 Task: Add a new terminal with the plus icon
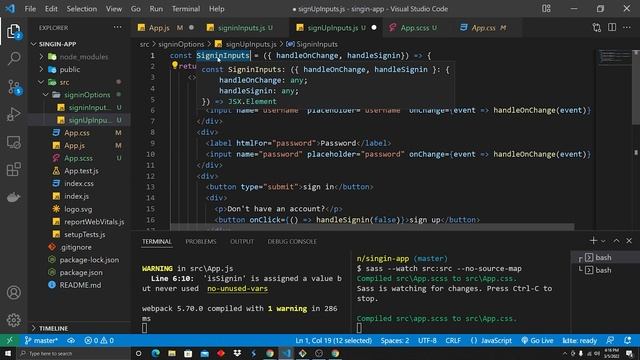[x=593, y=241]
